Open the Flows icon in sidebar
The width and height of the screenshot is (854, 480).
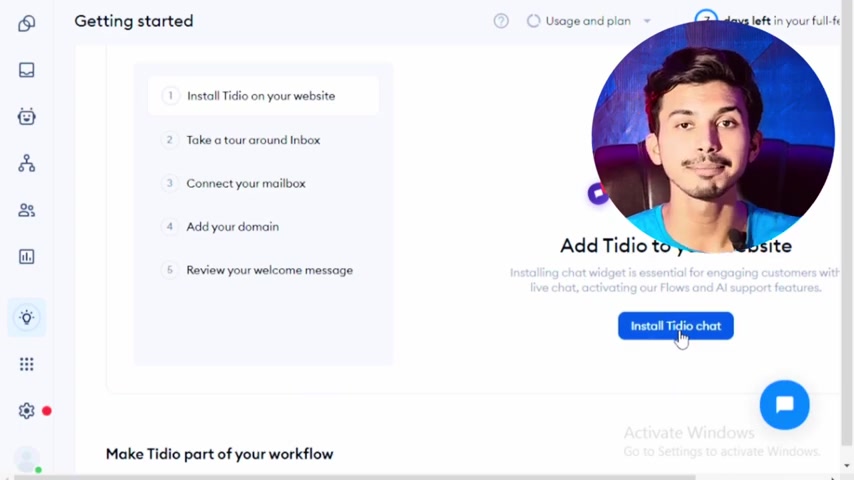tap(26, 163)
